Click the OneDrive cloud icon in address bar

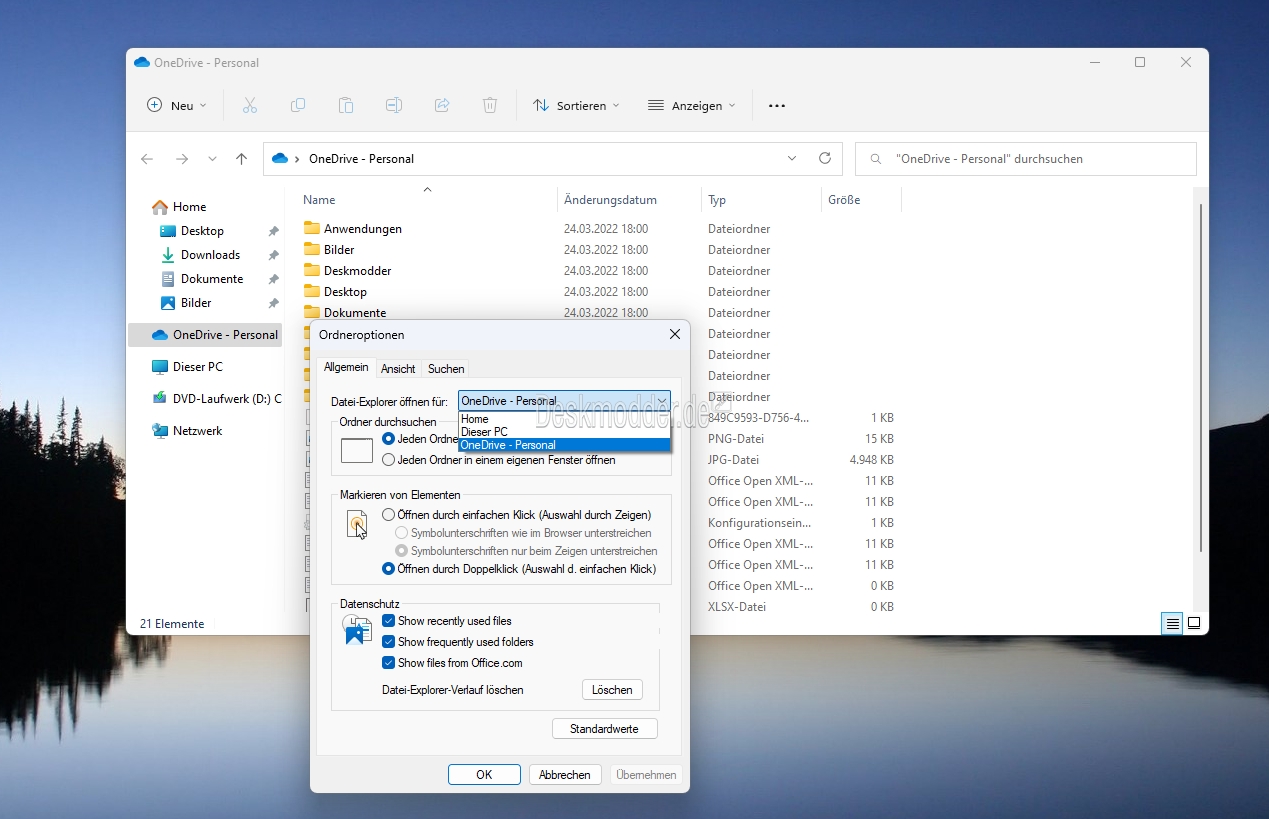tap(280, 158)
